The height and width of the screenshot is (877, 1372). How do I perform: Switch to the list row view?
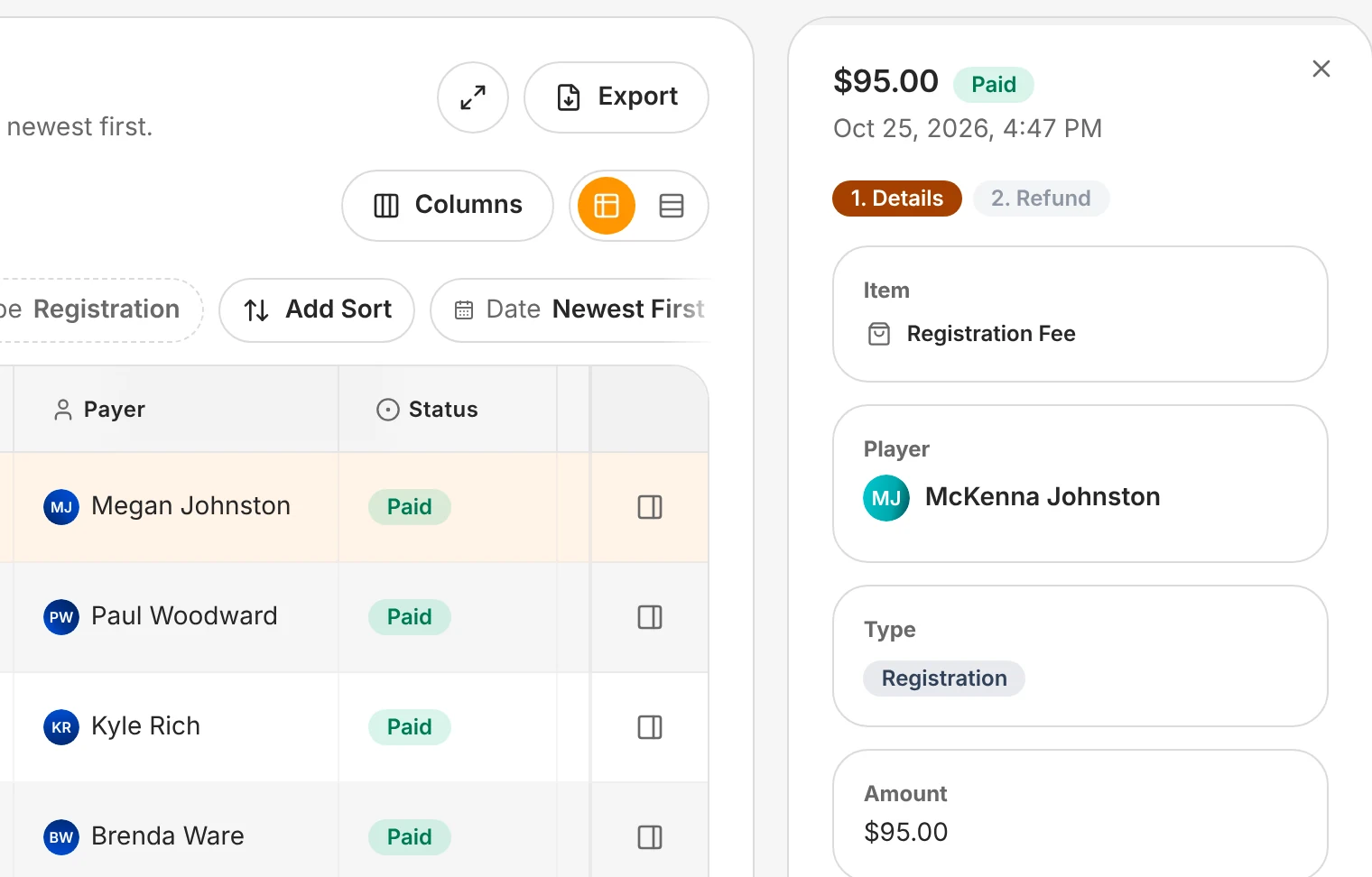[672, 206]
